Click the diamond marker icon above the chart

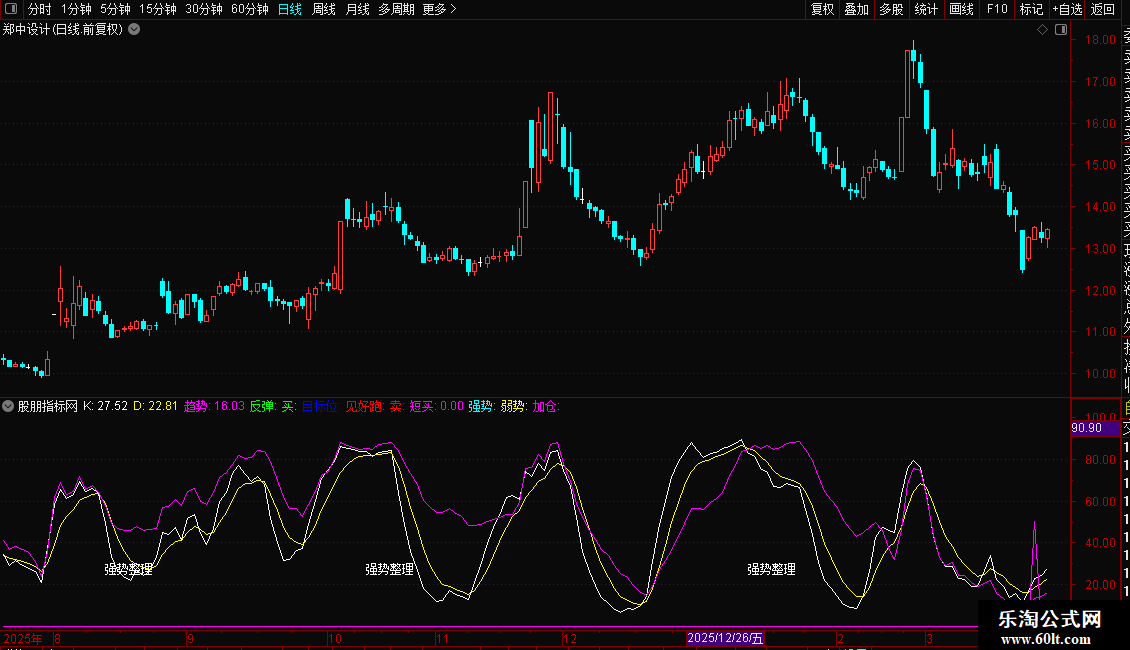1042,29
